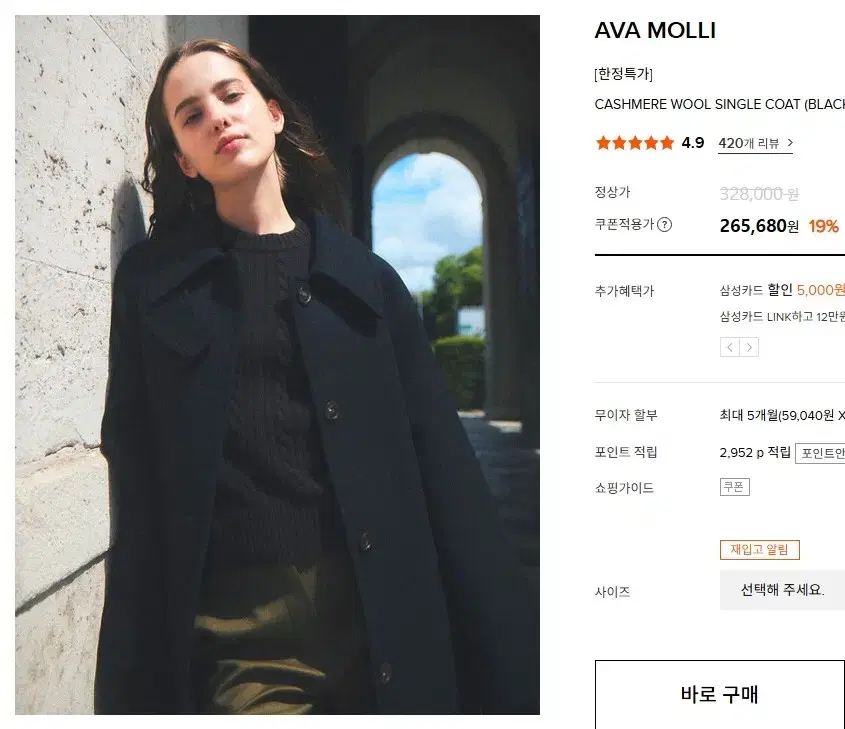Click the 삼성카드 할인 5,000원 benefit text
The width and height of the screenshot is (845, 729).
pyautogui.click(x=782, y=290)
